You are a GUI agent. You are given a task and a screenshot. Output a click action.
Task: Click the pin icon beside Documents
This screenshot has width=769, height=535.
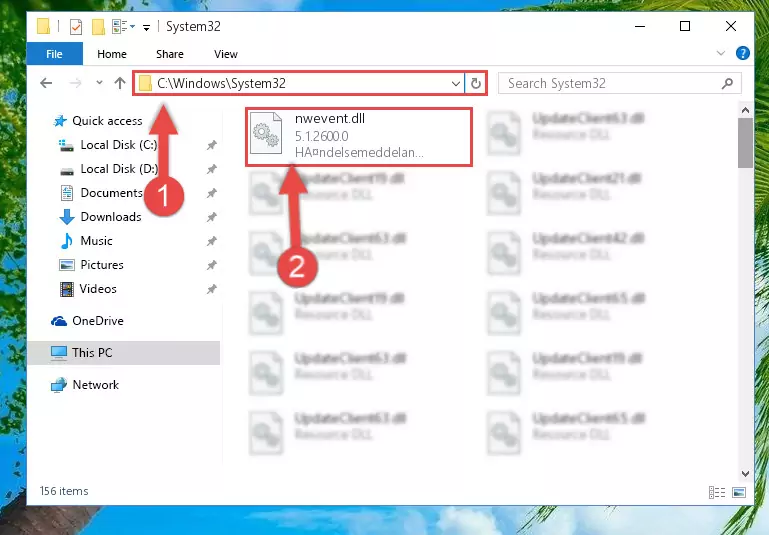[x=211, y=193]
